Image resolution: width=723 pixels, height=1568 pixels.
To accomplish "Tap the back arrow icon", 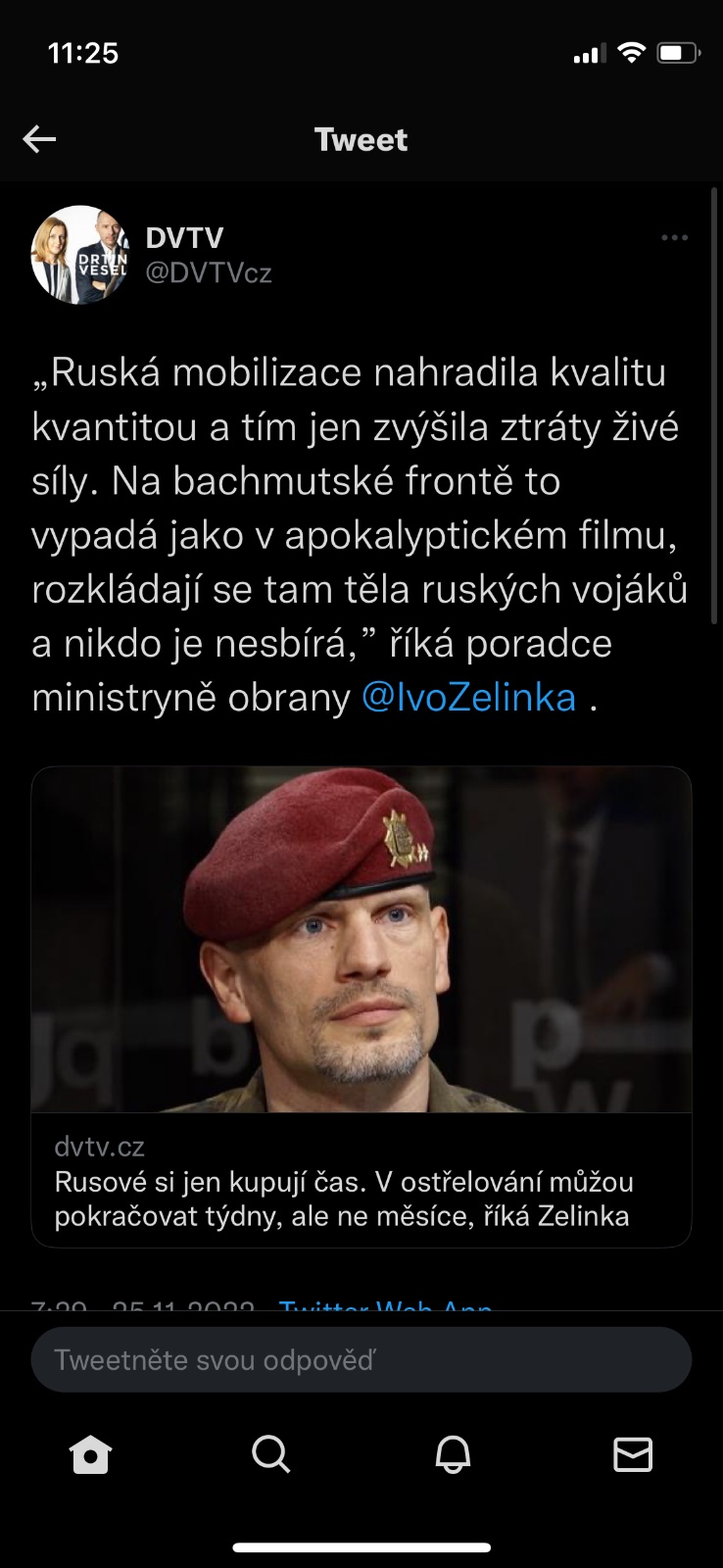I will (39, 139).
